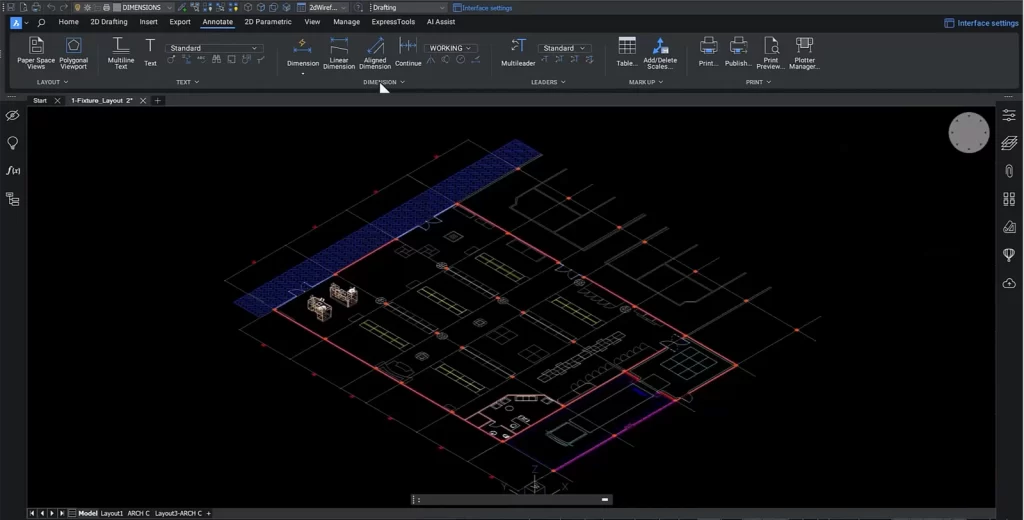Add a new layout with plus button
Viewport: 1024px width, 520px height.
(x=209, y=513)
